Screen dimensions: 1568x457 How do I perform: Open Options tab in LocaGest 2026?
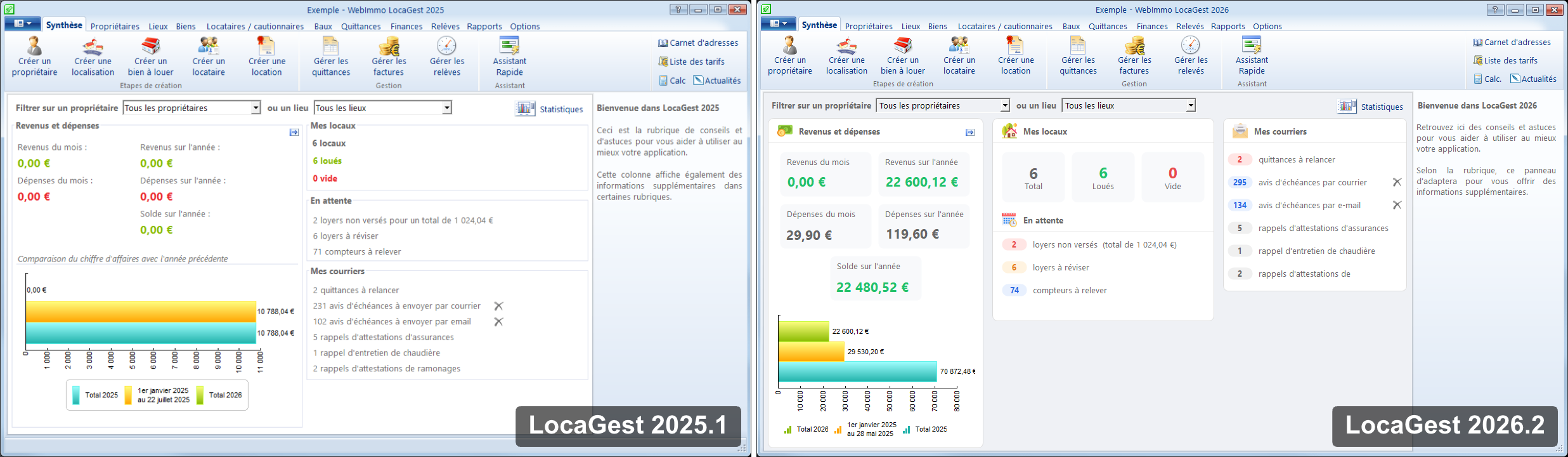tap(1267, 26)
